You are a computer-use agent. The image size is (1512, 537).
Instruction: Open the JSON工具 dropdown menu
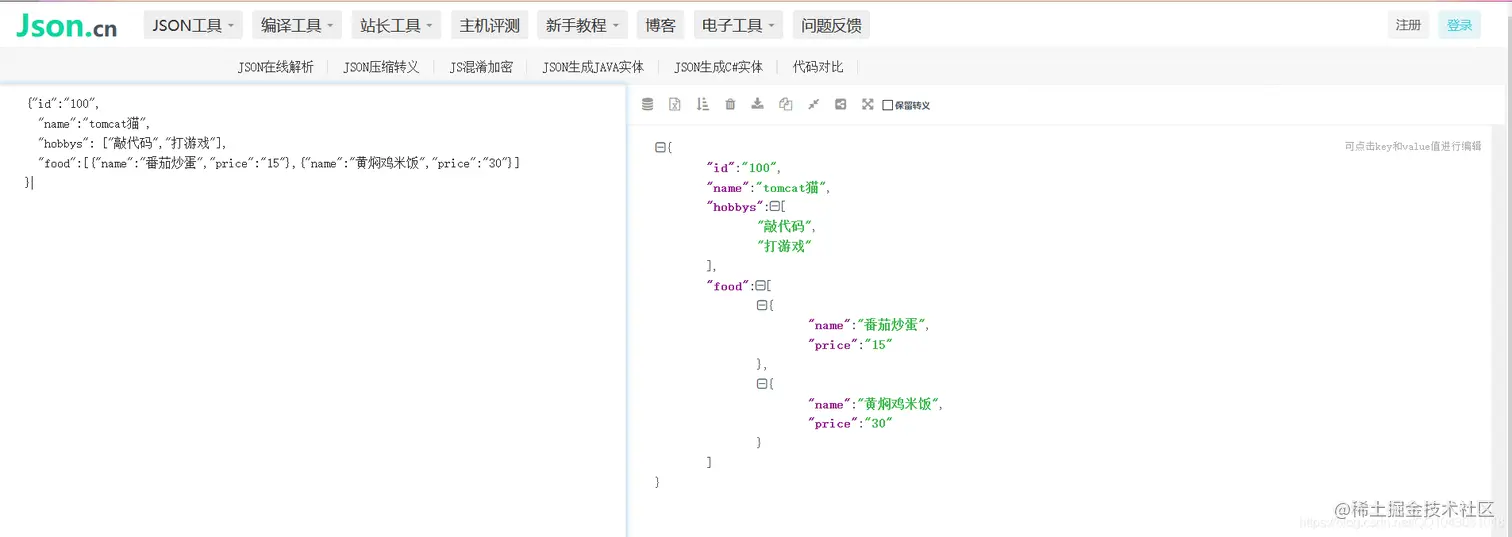click(194, 25)
